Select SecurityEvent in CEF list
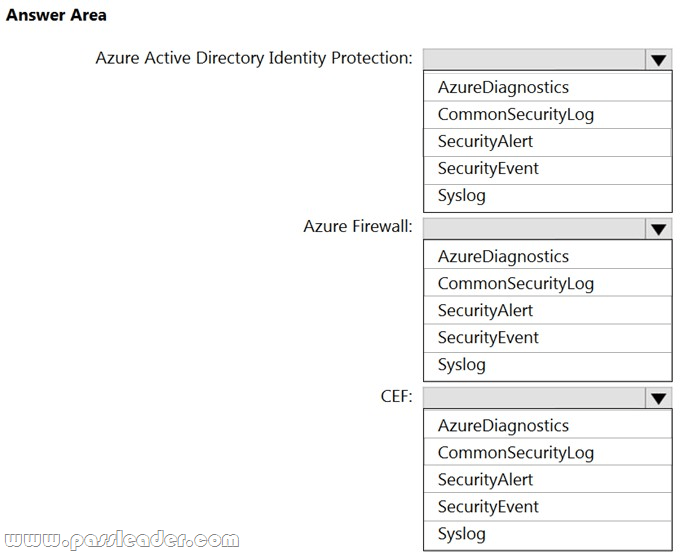Viewport: 693px width, 556px height. pos(548,507)
